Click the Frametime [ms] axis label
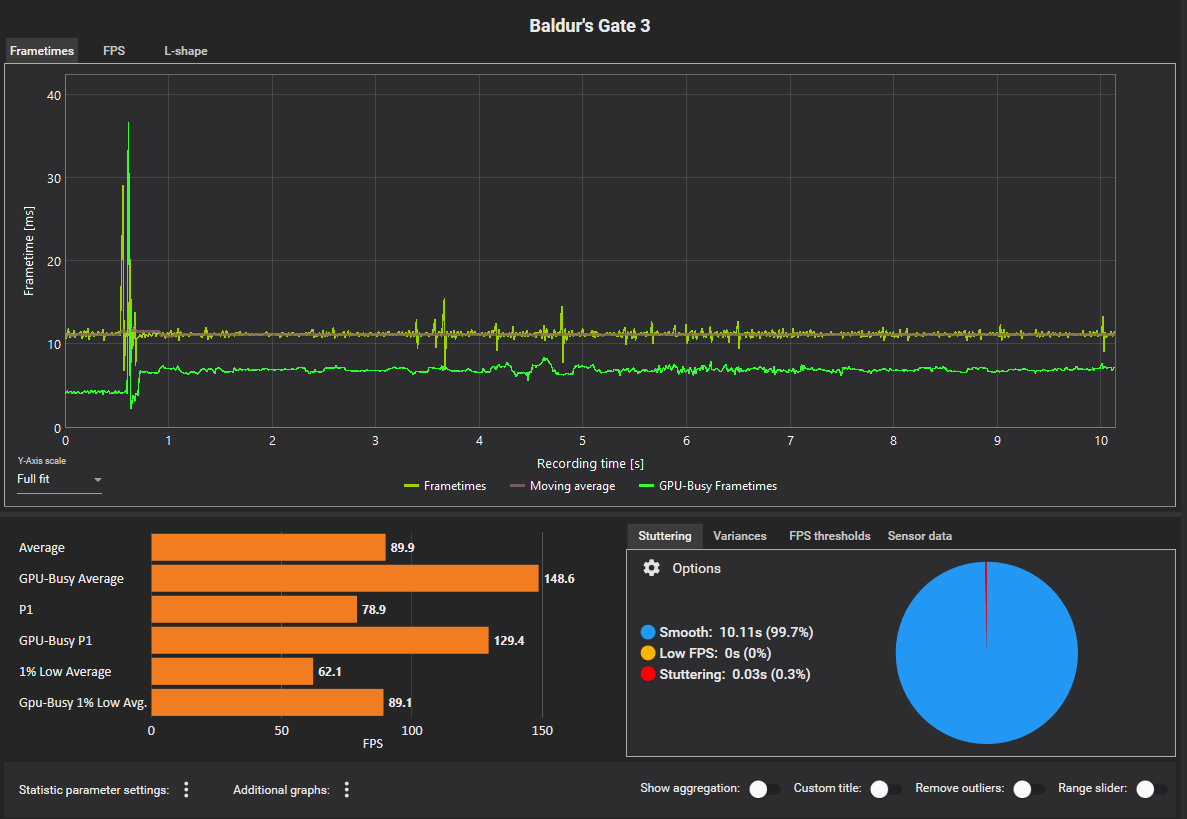The image size is (1187, 819). click(29, 251)
